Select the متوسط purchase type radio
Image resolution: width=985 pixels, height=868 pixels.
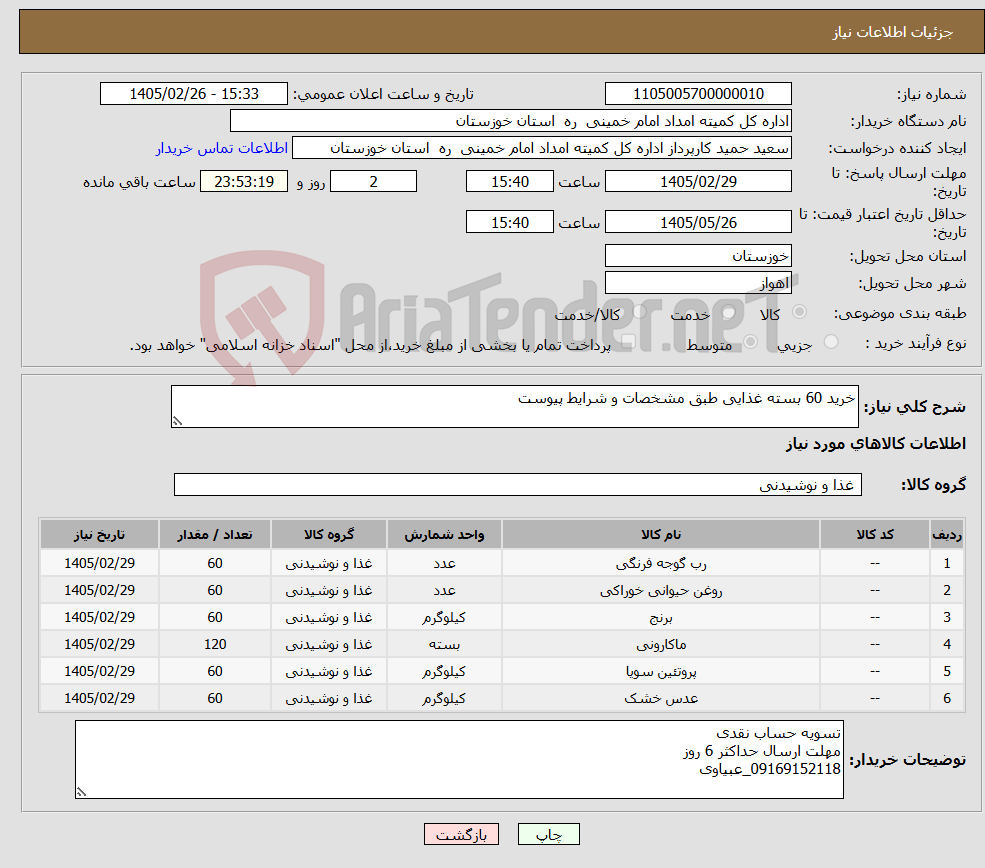[x=750, y=342]
